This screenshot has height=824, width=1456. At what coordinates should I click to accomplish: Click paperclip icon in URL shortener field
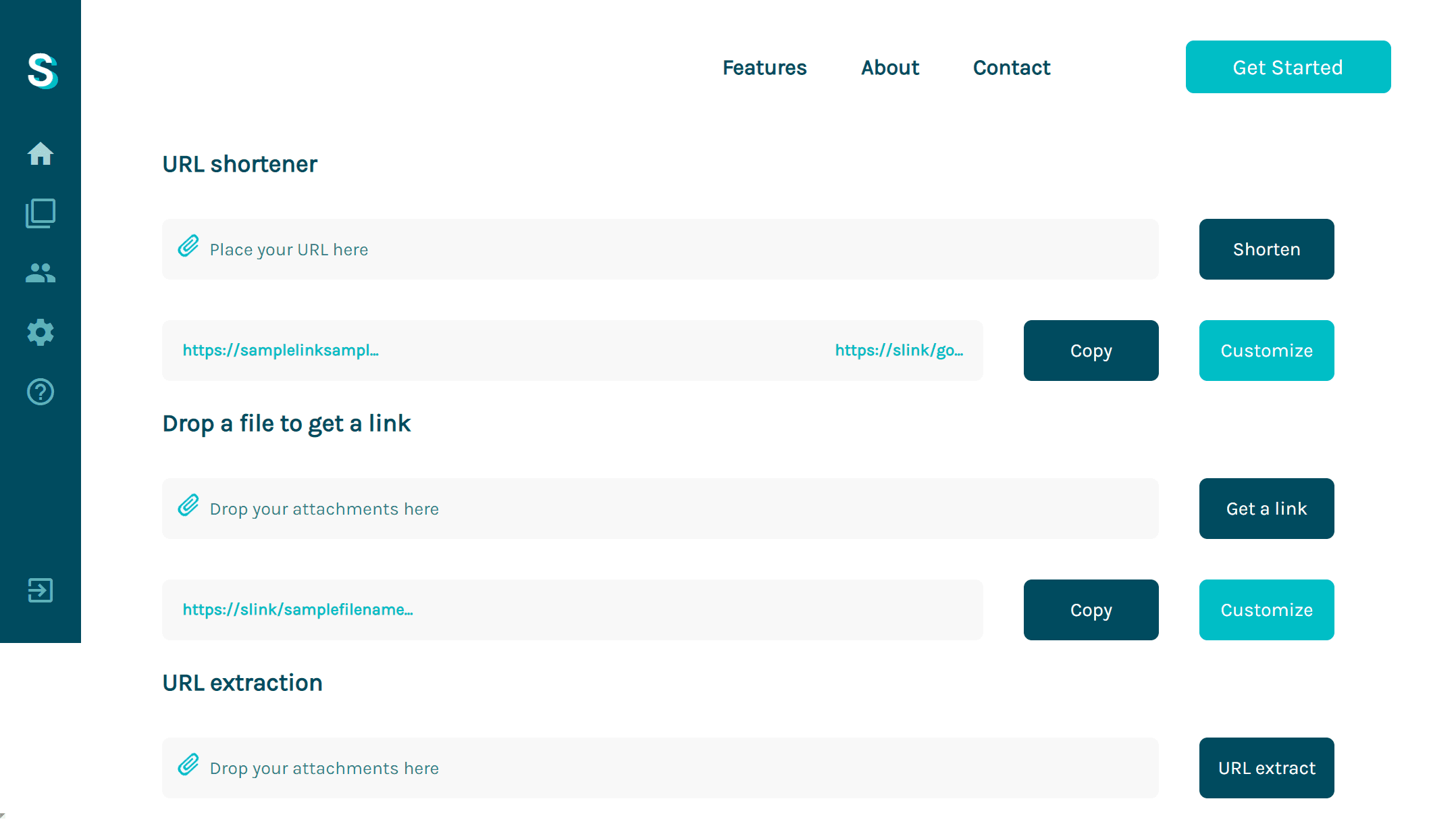tap(188, 247)
